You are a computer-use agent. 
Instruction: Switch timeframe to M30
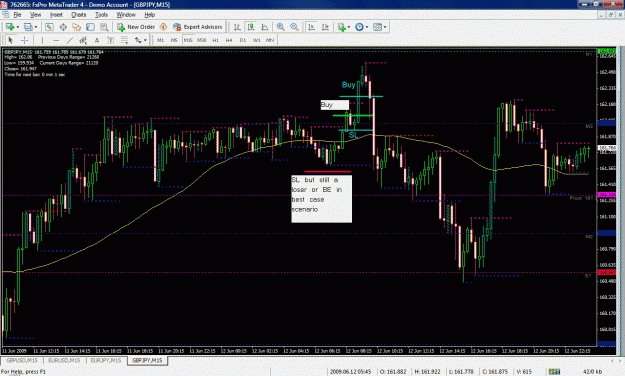pyautogui.click(x=202, y=40)
